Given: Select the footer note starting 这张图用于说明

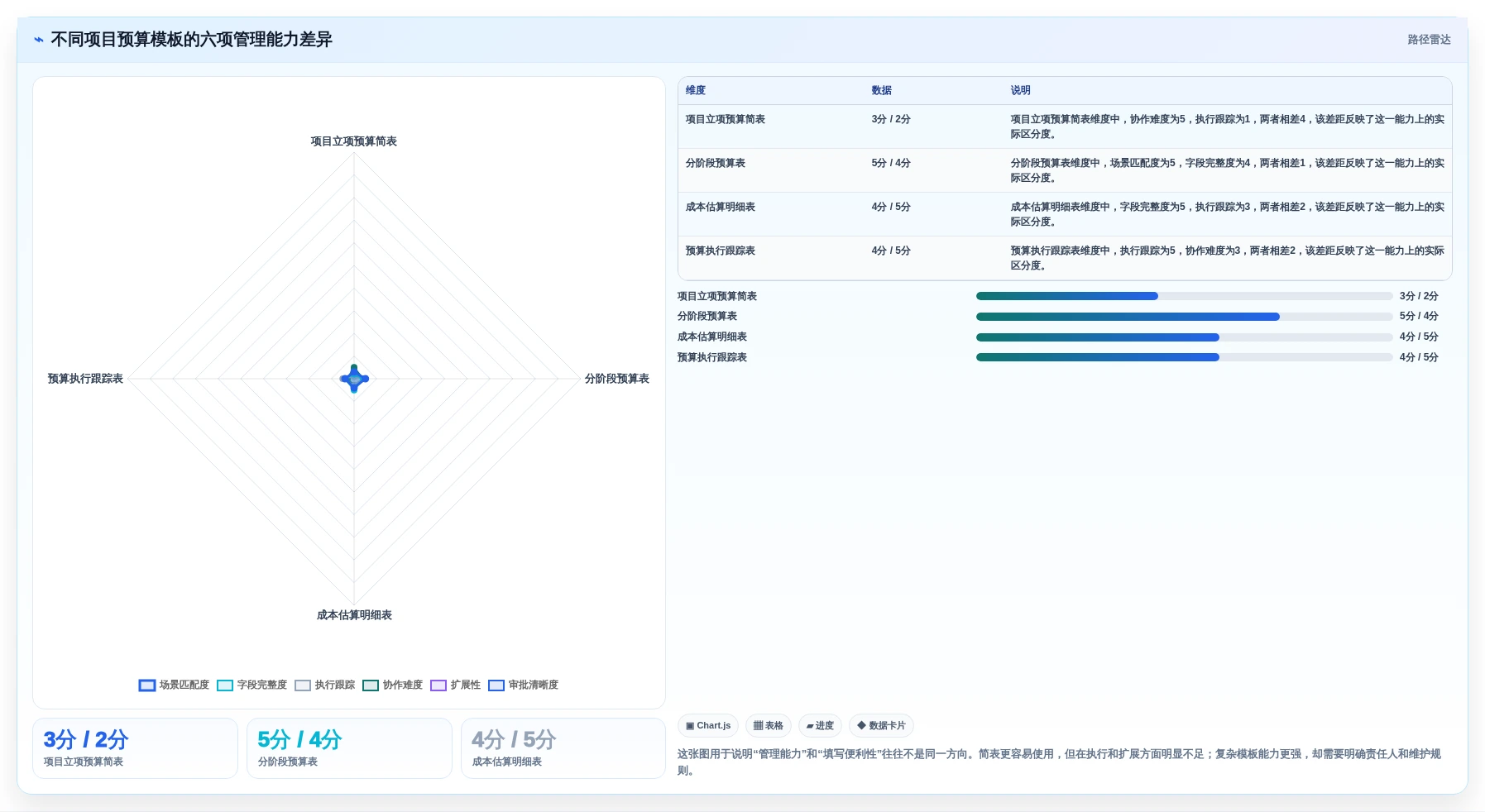Looking at the screenshot, I should (x=1059, y=762).
